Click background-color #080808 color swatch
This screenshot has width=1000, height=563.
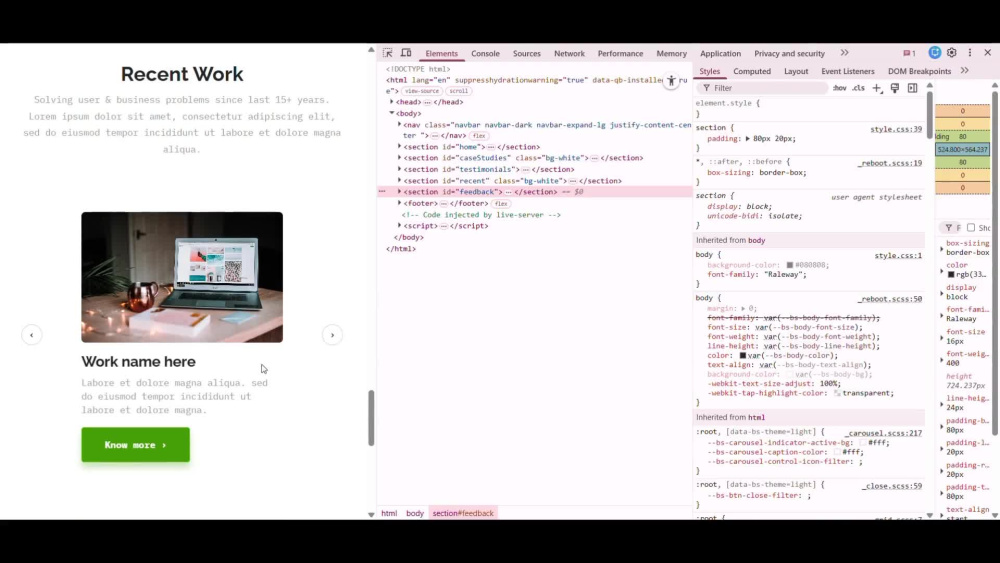click(x=790, y=265)
